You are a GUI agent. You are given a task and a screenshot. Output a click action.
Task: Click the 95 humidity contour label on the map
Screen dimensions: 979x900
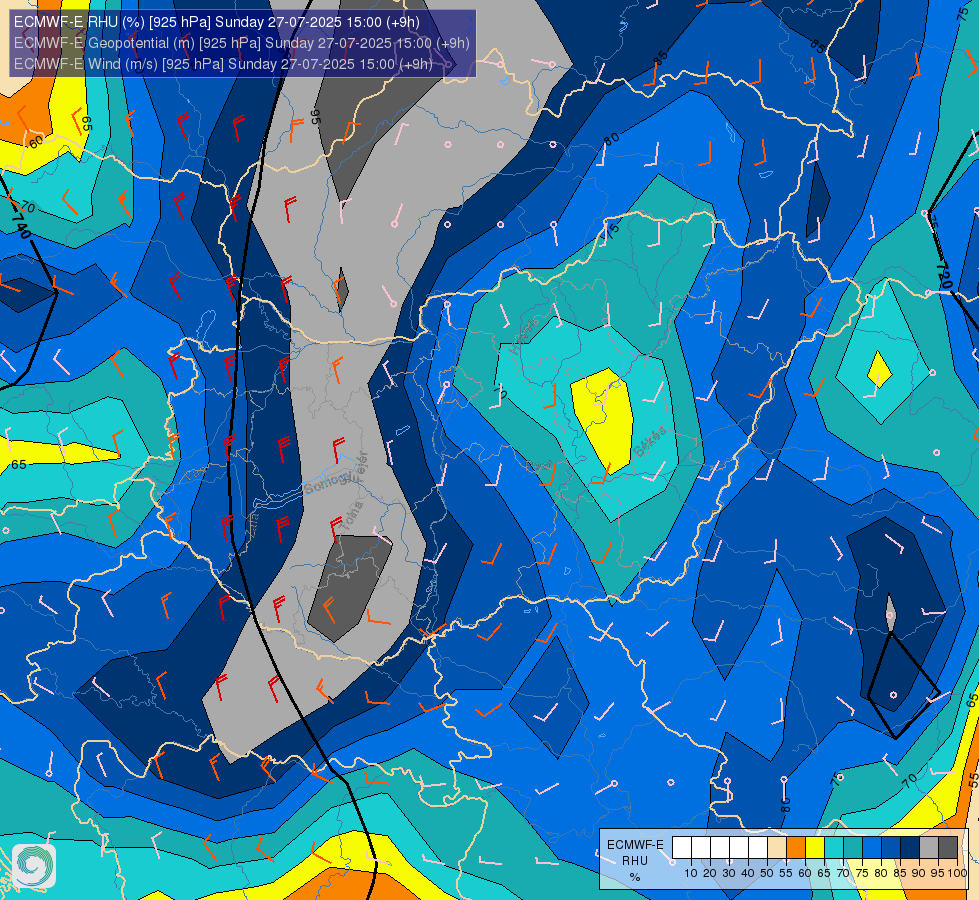point(315,116)
